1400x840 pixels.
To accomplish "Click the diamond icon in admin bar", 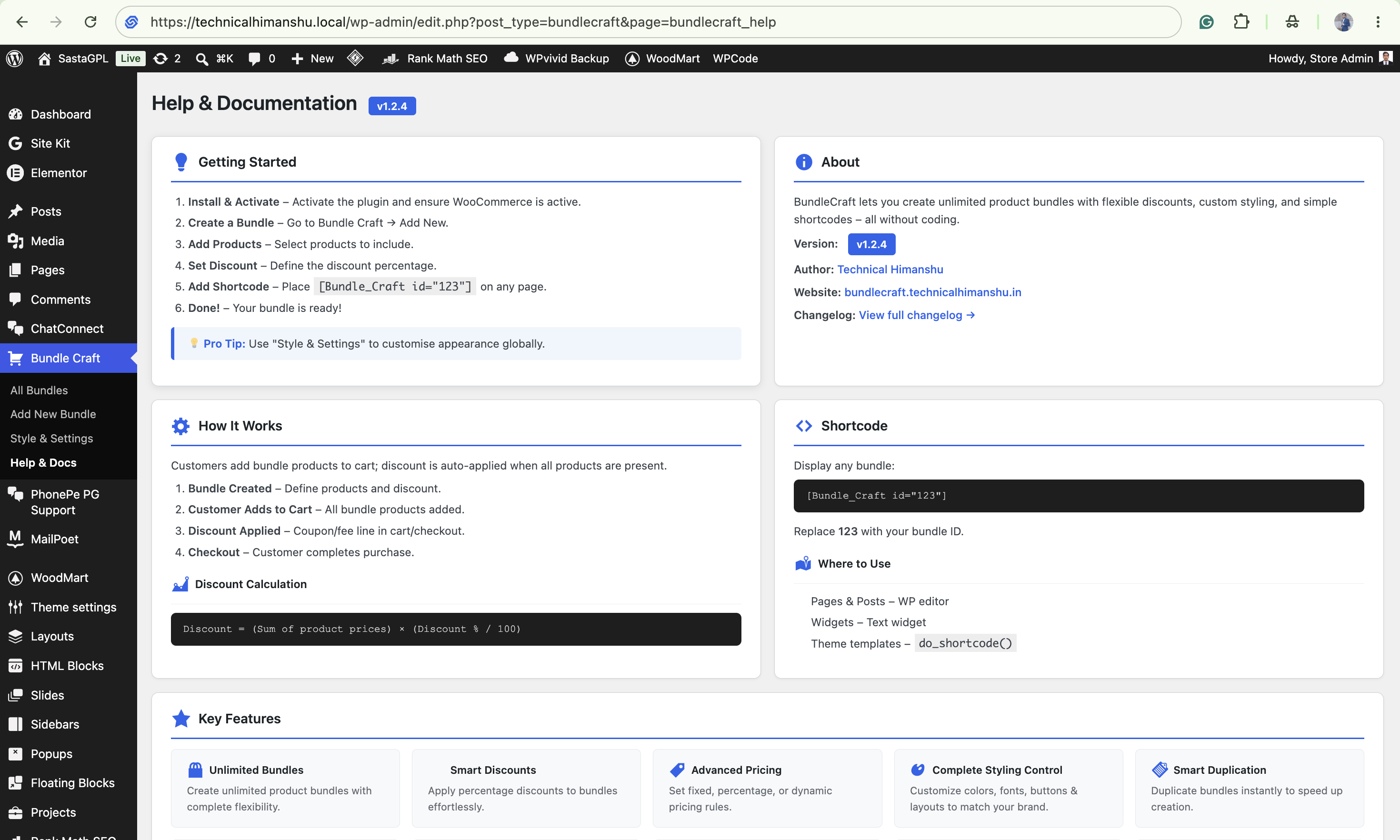I will 355,58.
